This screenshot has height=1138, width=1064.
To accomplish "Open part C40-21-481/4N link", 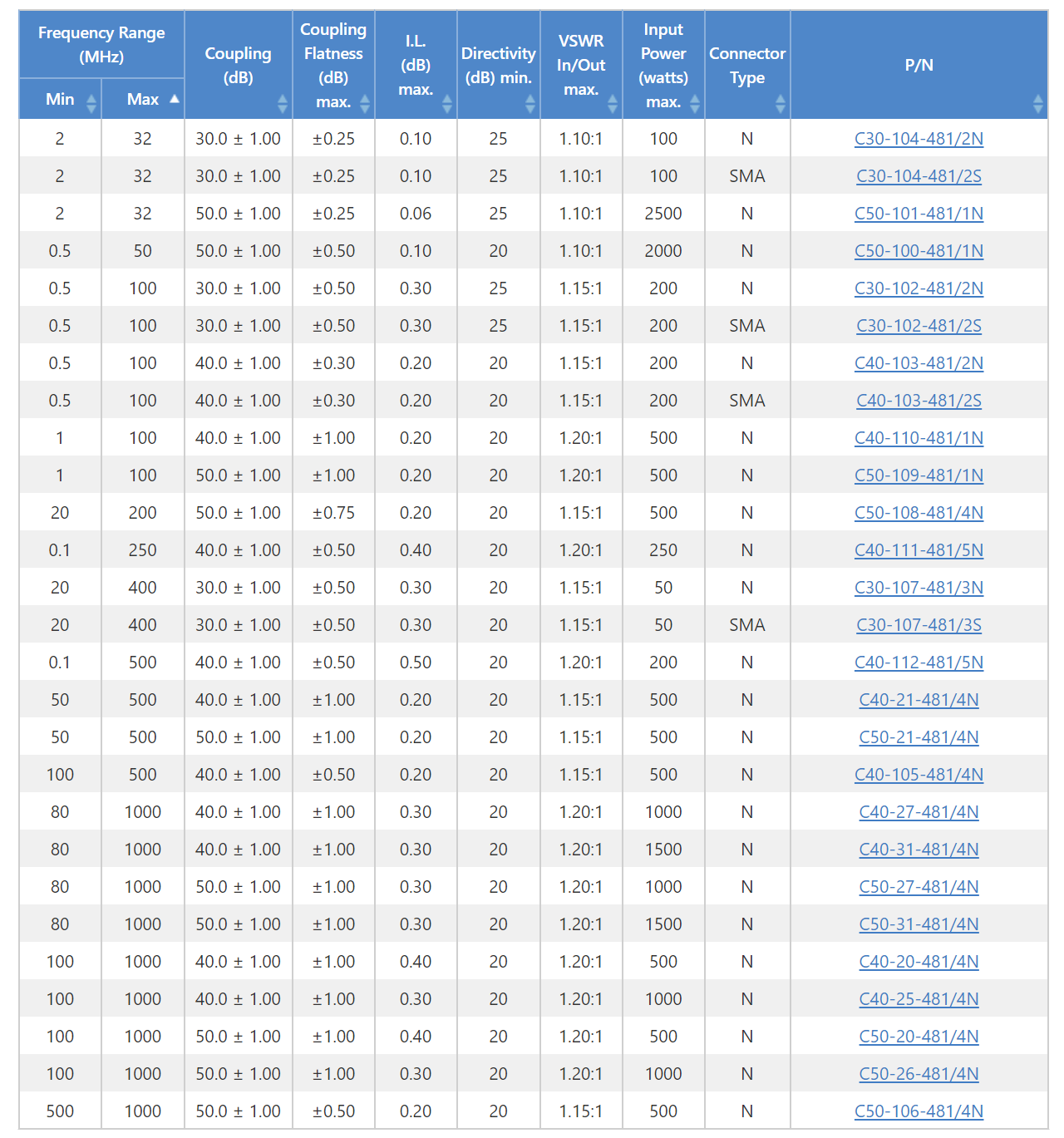I will [x=919, y=700].
